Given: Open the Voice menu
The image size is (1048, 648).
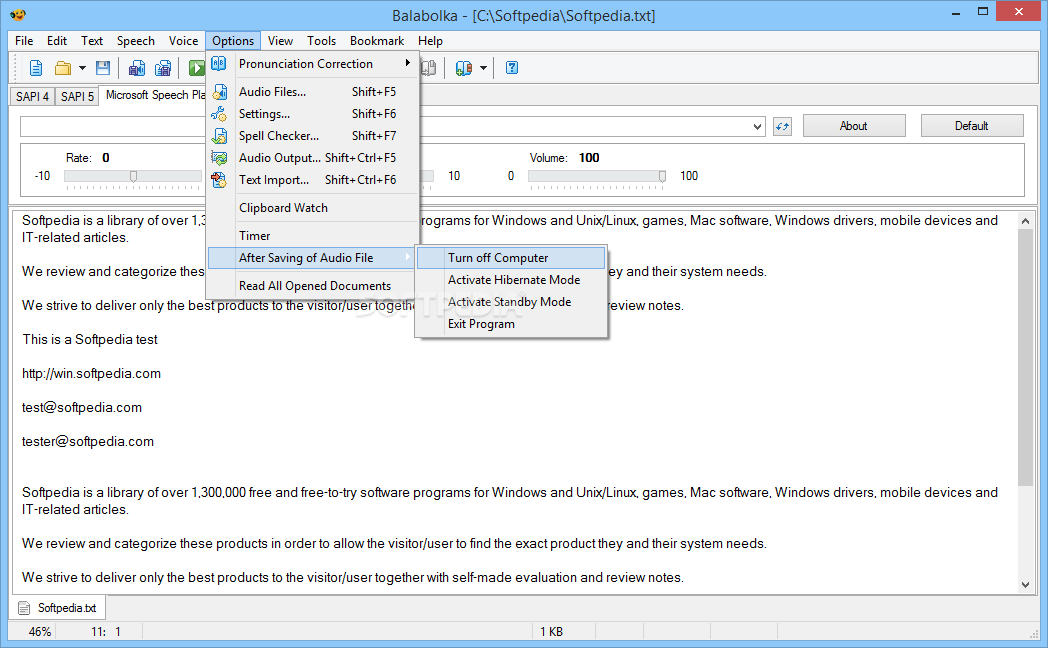Looking at the screenshot, I should click(x=183, y=41).
